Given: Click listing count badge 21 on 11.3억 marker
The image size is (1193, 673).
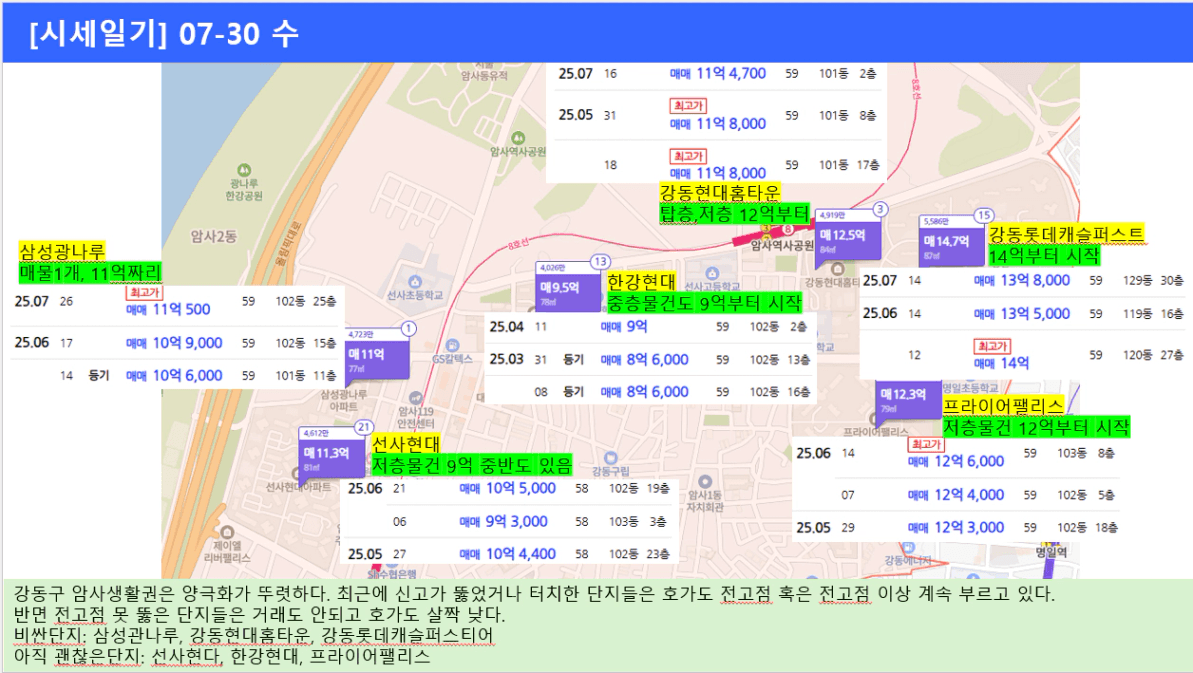Looking at the screenshot, I should (x=364, y=427).
